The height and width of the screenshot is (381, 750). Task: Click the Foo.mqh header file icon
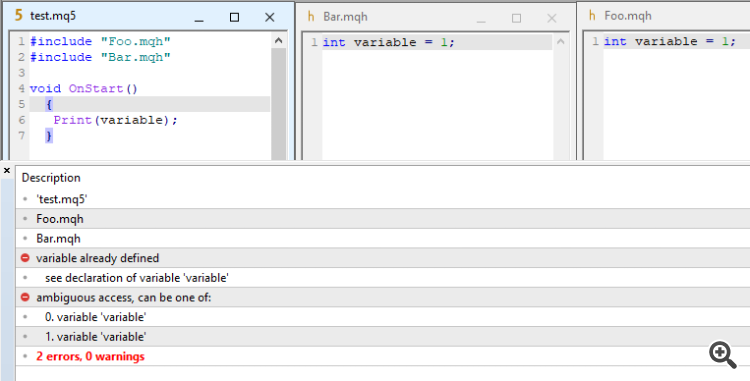592,16
